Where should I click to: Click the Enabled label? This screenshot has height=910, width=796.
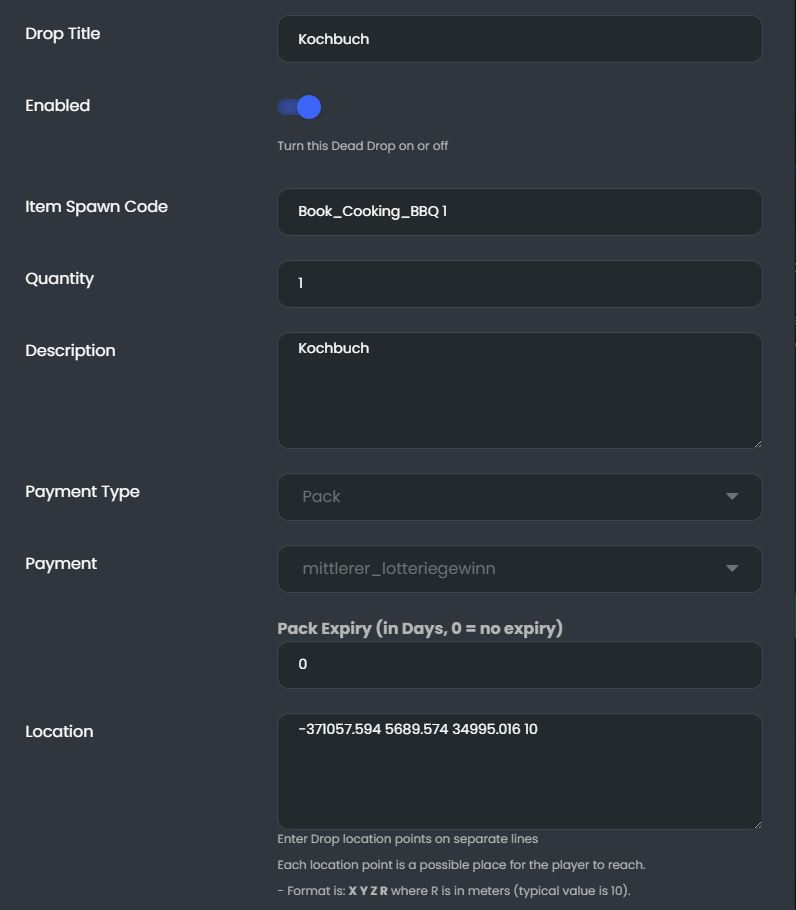(x=57, y=106)
